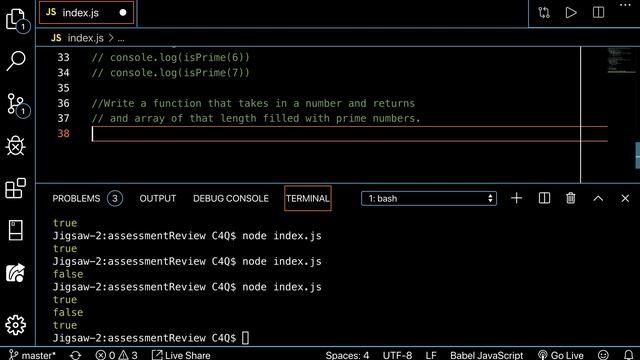Open the Extensions view
The width and height of the screenshot is (640, 360).
point(16,188)
